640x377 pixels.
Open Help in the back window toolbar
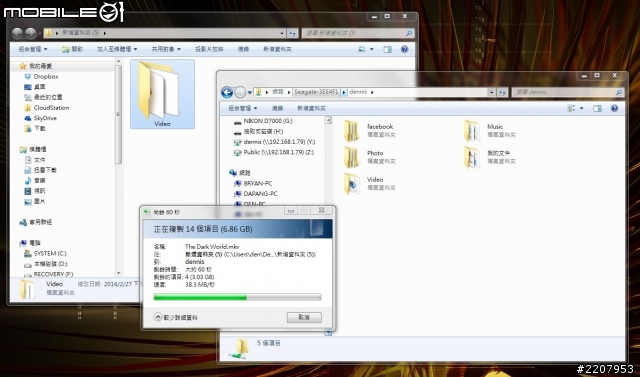pos(404,49)
